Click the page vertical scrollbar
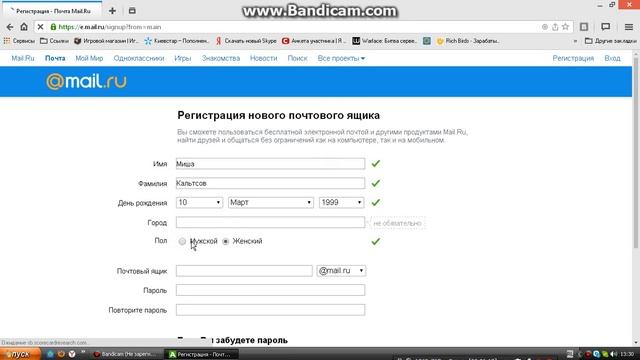The width and height of the screenshot is (640, 360). click(636, 152)
